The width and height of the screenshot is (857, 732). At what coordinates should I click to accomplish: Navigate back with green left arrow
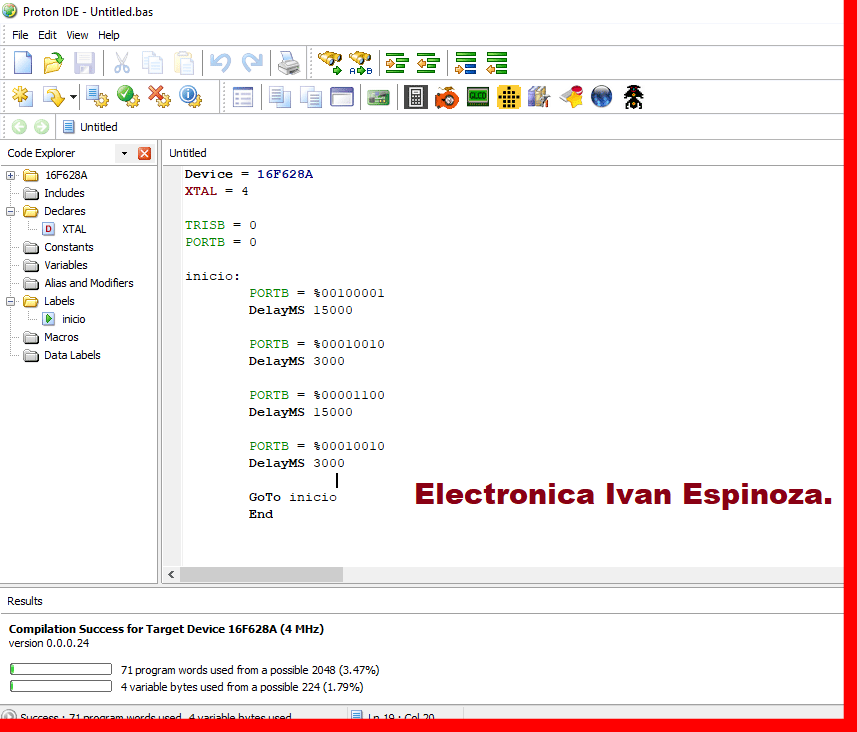click(x=19, y=127)
